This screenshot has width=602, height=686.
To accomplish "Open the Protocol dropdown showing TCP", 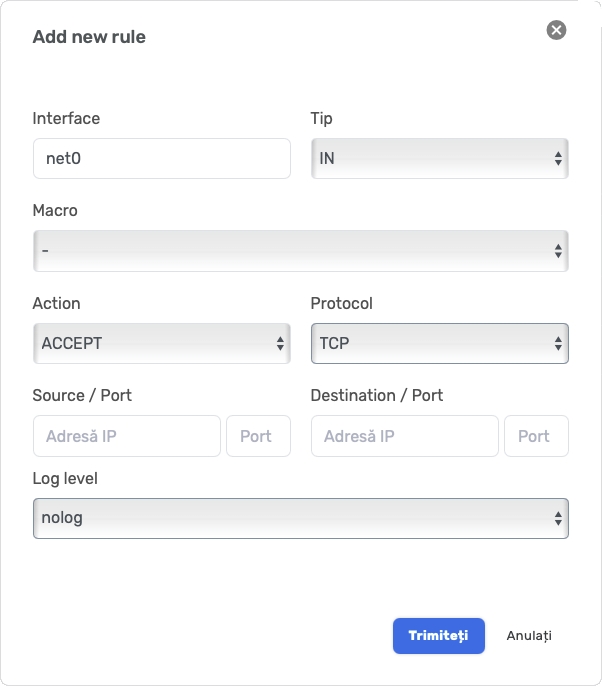I will coord(430,343).
